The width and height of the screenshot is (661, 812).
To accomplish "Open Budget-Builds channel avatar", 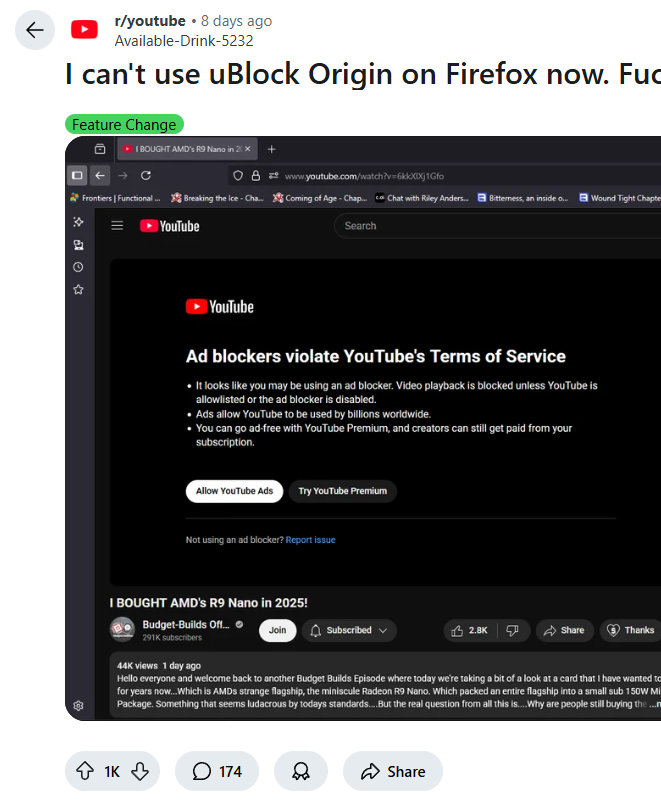I will [122, 629].
